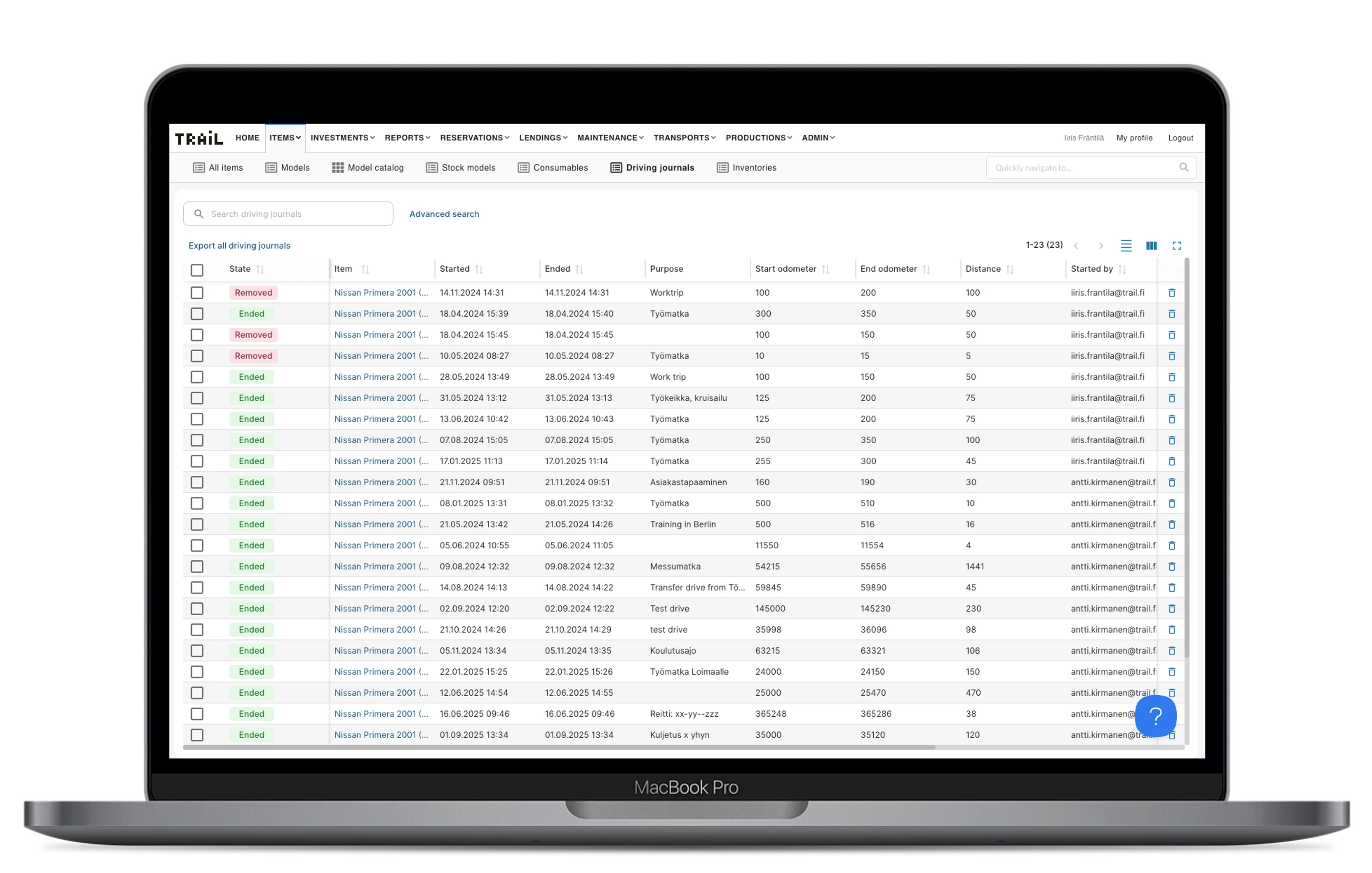Sort by Started column arrows
The image size is (1372, 873).
click(x=479, y=270)
